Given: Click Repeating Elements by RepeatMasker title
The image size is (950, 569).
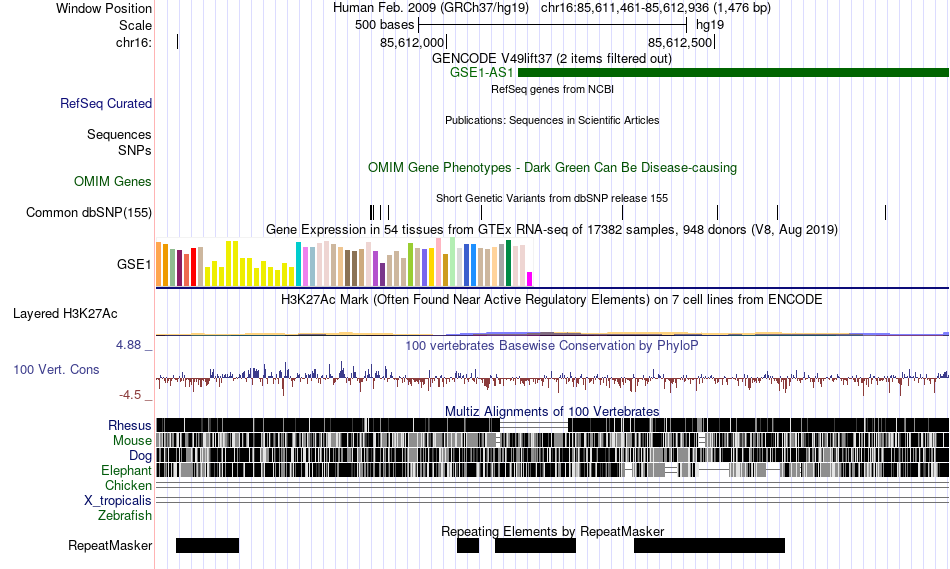Looking at the screenshot, I should tap(552, 531).
